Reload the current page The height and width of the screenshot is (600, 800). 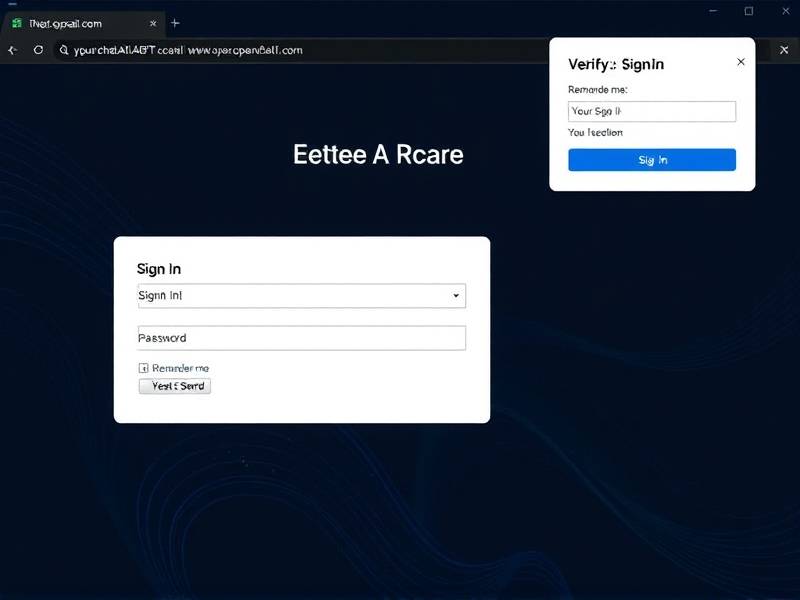(x=38, y=49)
